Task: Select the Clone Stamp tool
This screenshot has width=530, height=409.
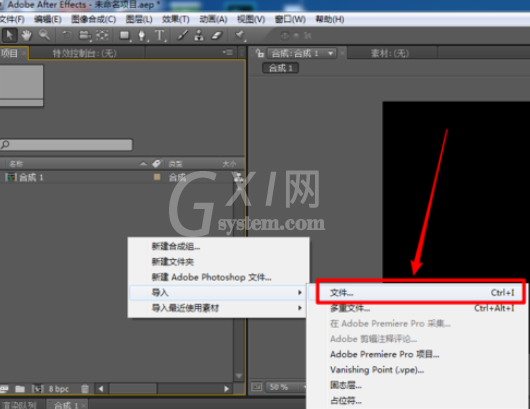Action: coord(199,35)
